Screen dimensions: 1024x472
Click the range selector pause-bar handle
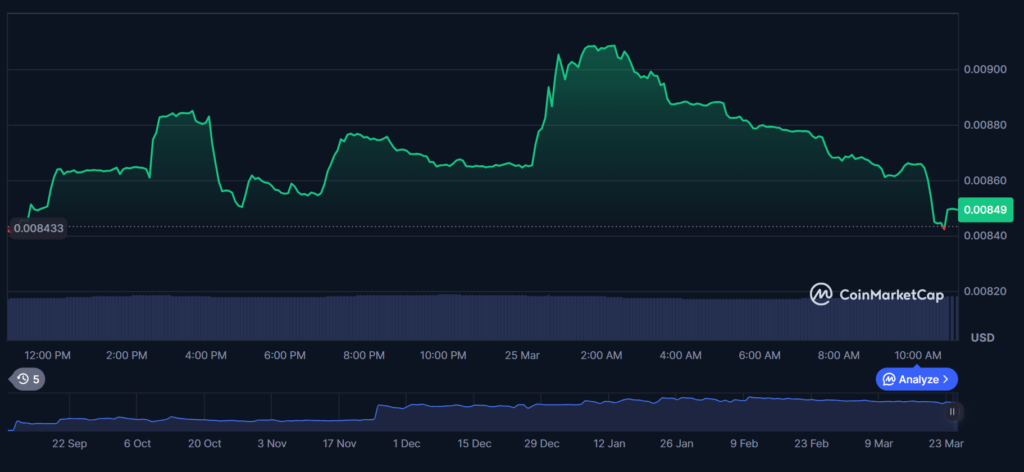(952, 411)
